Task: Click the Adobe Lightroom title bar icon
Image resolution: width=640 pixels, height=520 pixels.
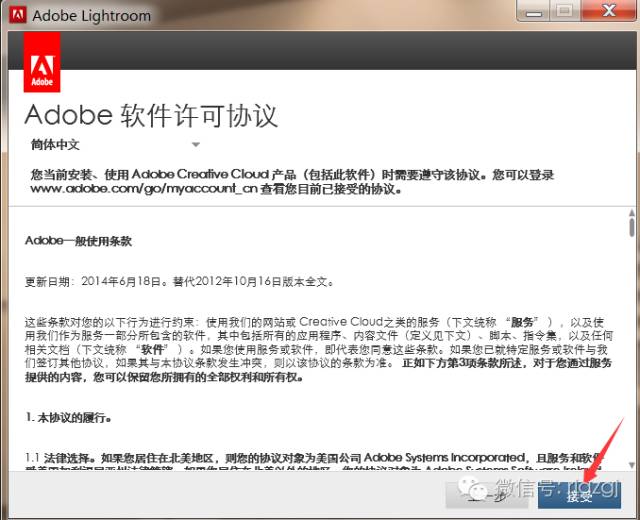Action: [16, 15]
